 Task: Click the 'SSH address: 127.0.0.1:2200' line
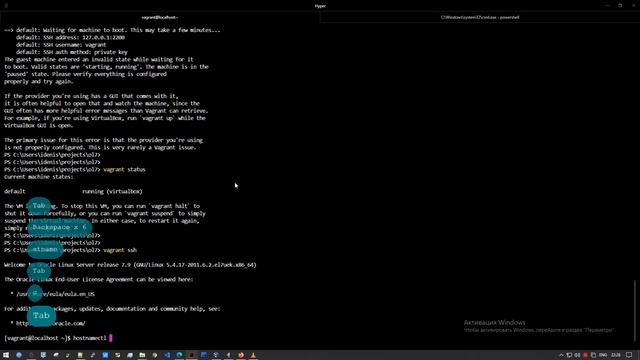click(70, 38)
